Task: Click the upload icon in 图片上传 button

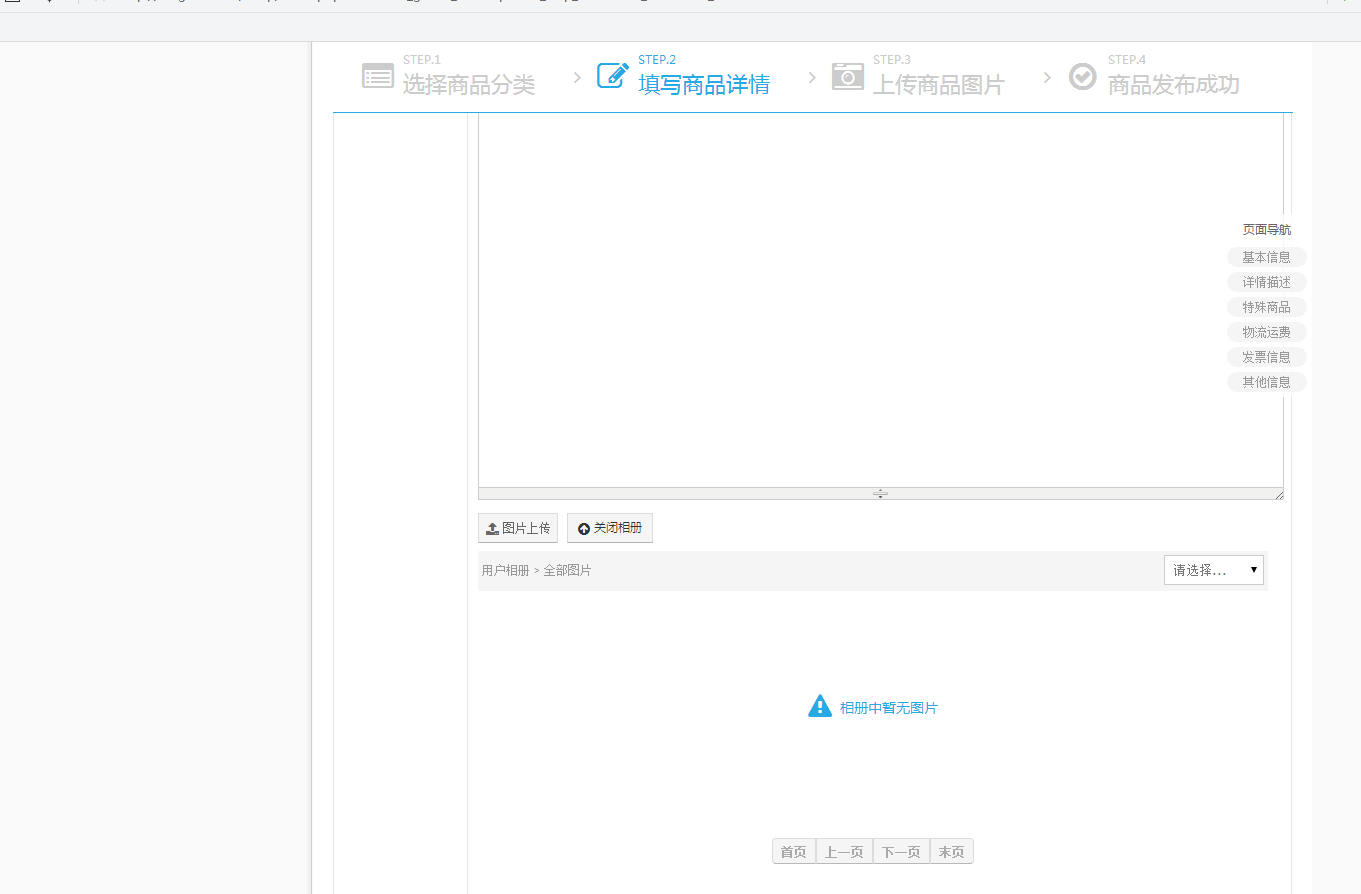Action: 492,528
